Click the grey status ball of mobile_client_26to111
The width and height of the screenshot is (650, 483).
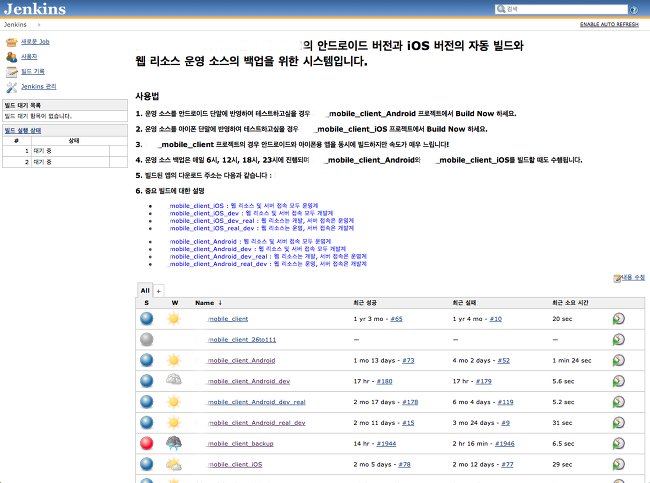(146, 339)
